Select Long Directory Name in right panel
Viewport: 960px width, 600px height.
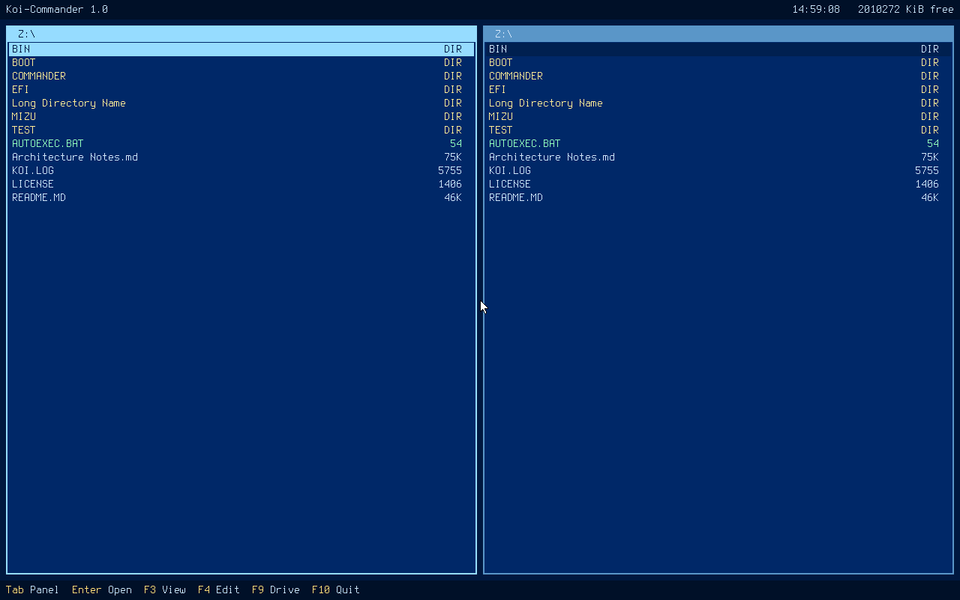pyautogui.click(x=718, y=103)
